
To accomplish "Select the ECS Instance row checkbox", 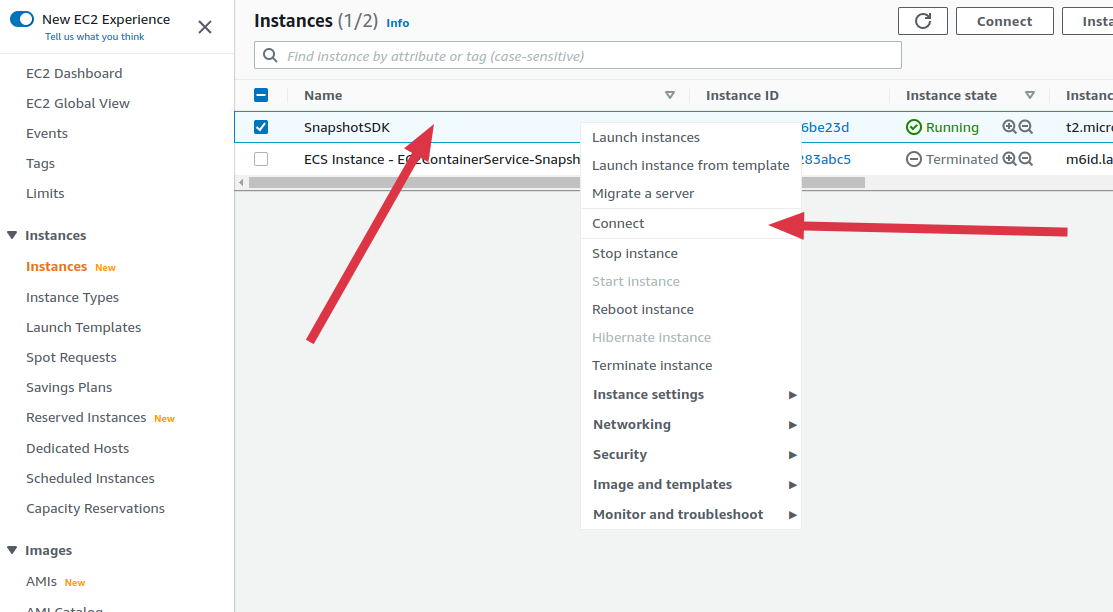I will click(261, 159).
